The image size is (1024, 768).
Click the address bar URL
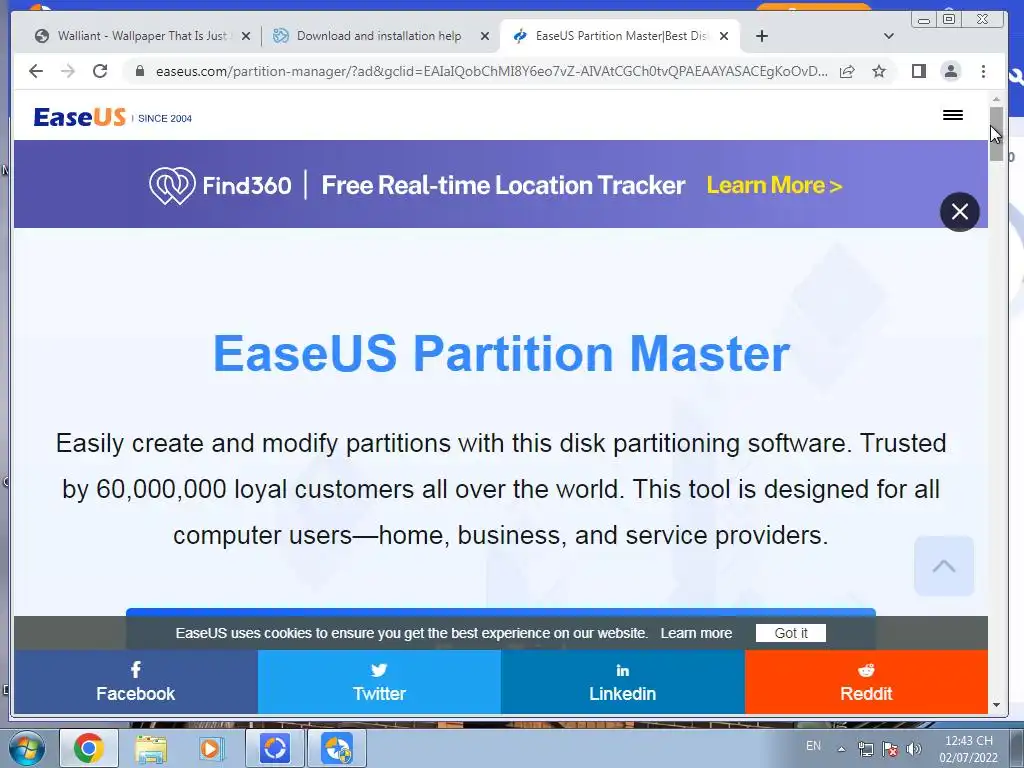[x=491, y=71]
